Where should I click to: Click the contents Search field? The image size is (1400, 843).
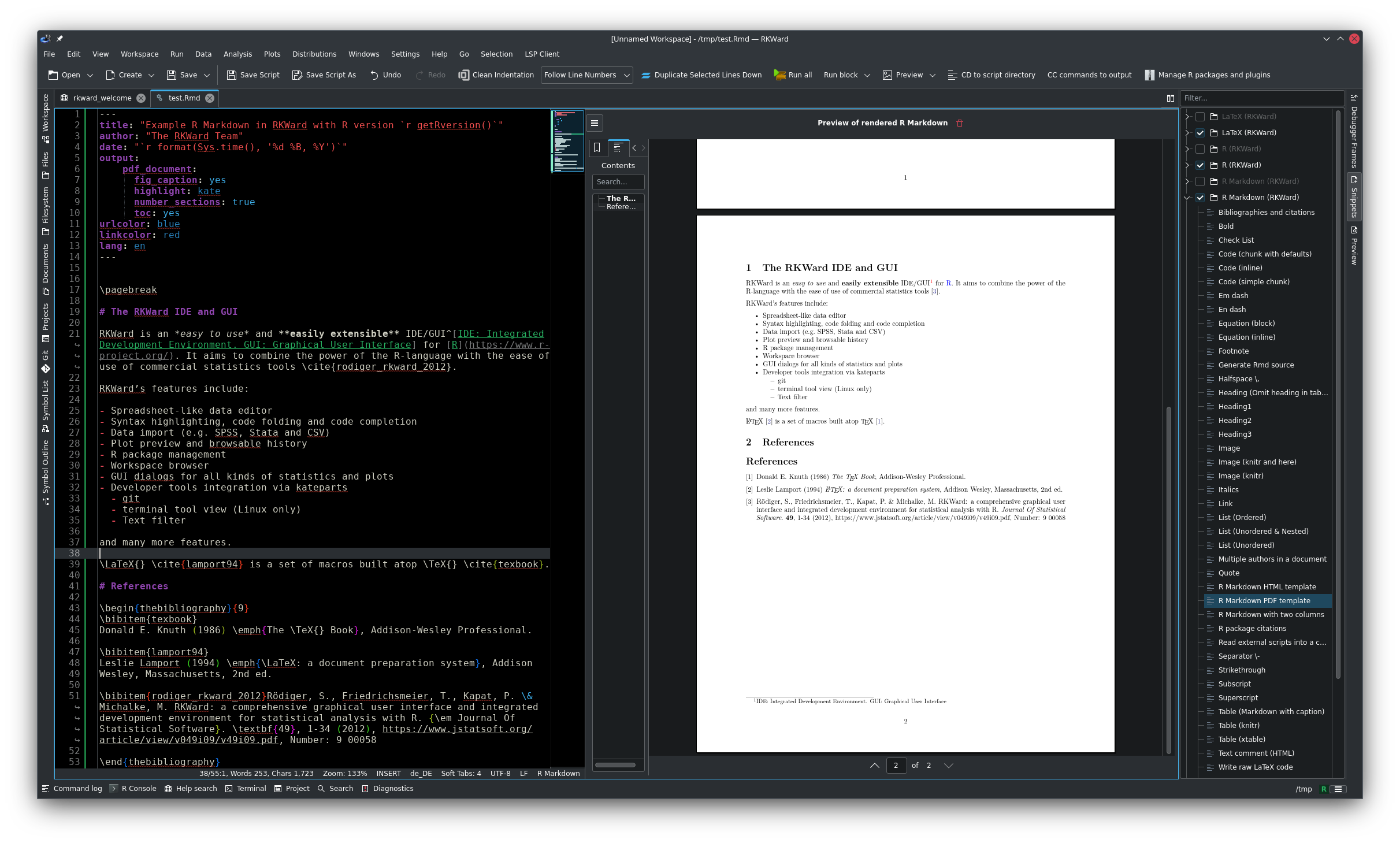618,182
